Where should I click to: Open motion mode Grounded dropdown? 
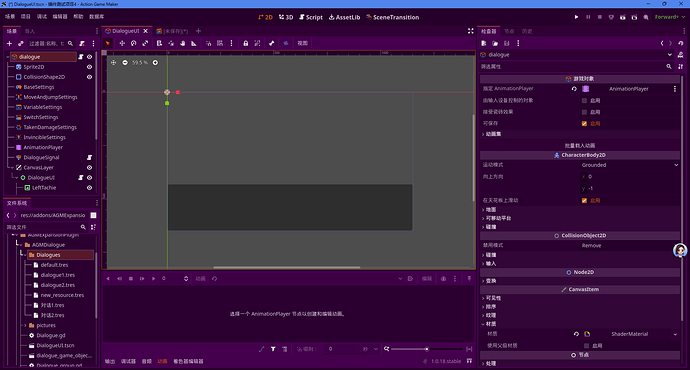[x=630, y=165]
